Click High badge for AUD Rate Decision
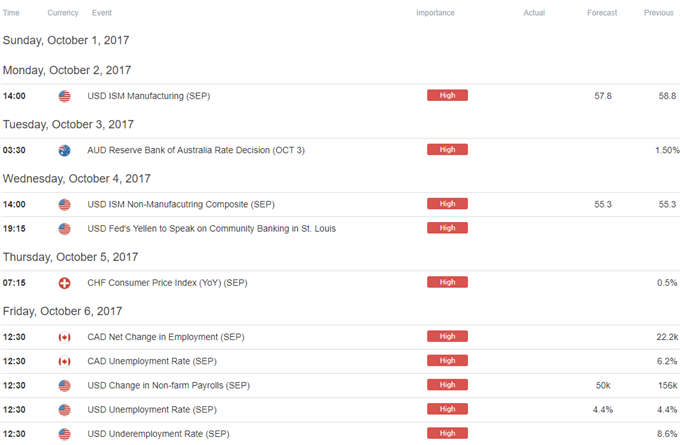680x445 pixels. click(x=447, y=150)
